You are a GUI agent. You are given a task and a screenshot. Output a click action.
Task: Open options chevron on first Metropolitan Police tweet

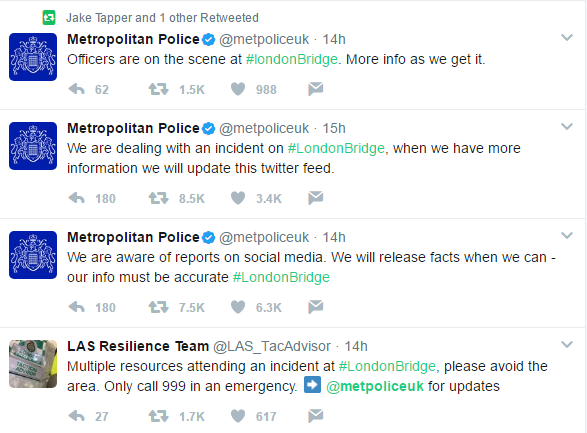567,37
